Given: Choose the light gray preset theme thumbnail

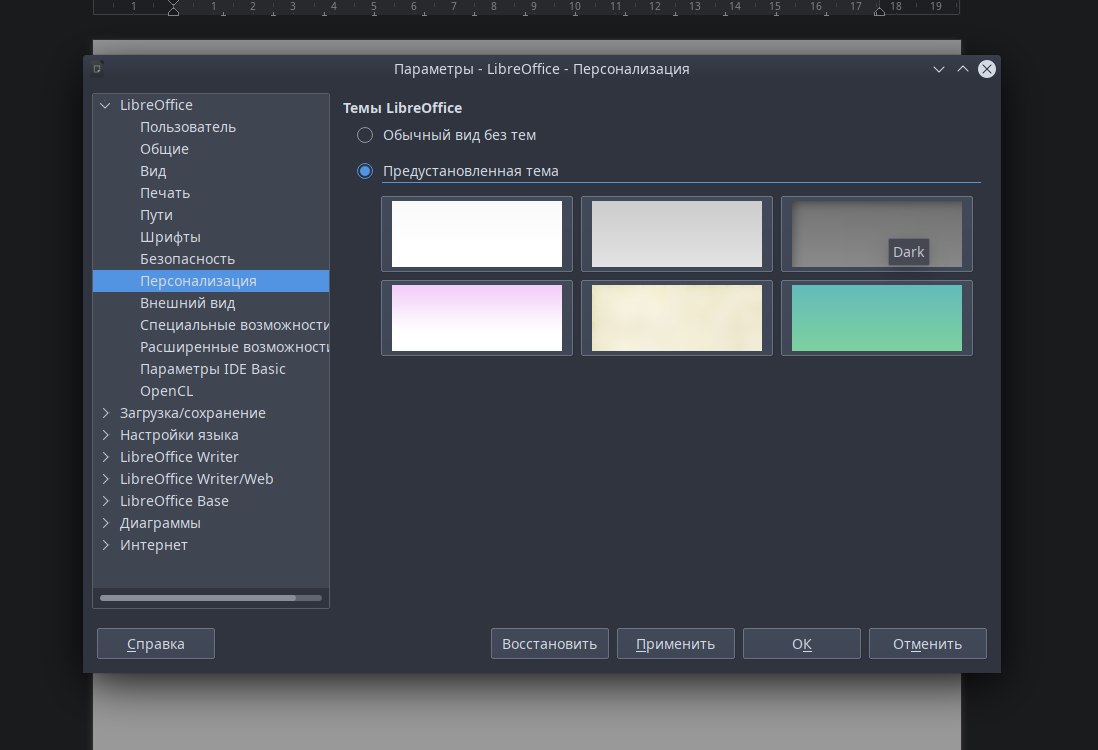Looking at the screenshot, I should point(676,234).
